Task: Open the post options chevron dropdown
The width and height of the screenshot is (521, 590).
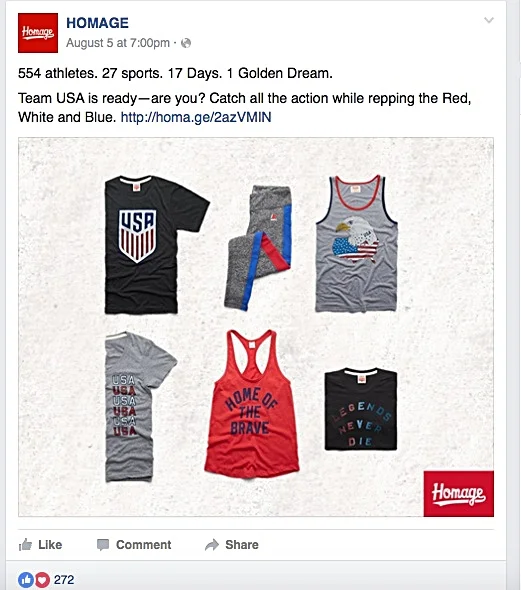Action: [x=489, y=20]
